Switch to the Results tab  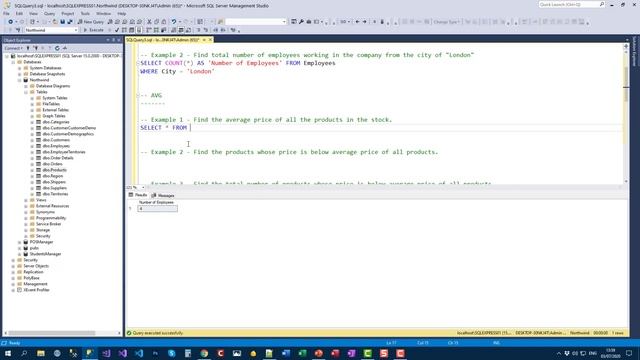point(138,195)
